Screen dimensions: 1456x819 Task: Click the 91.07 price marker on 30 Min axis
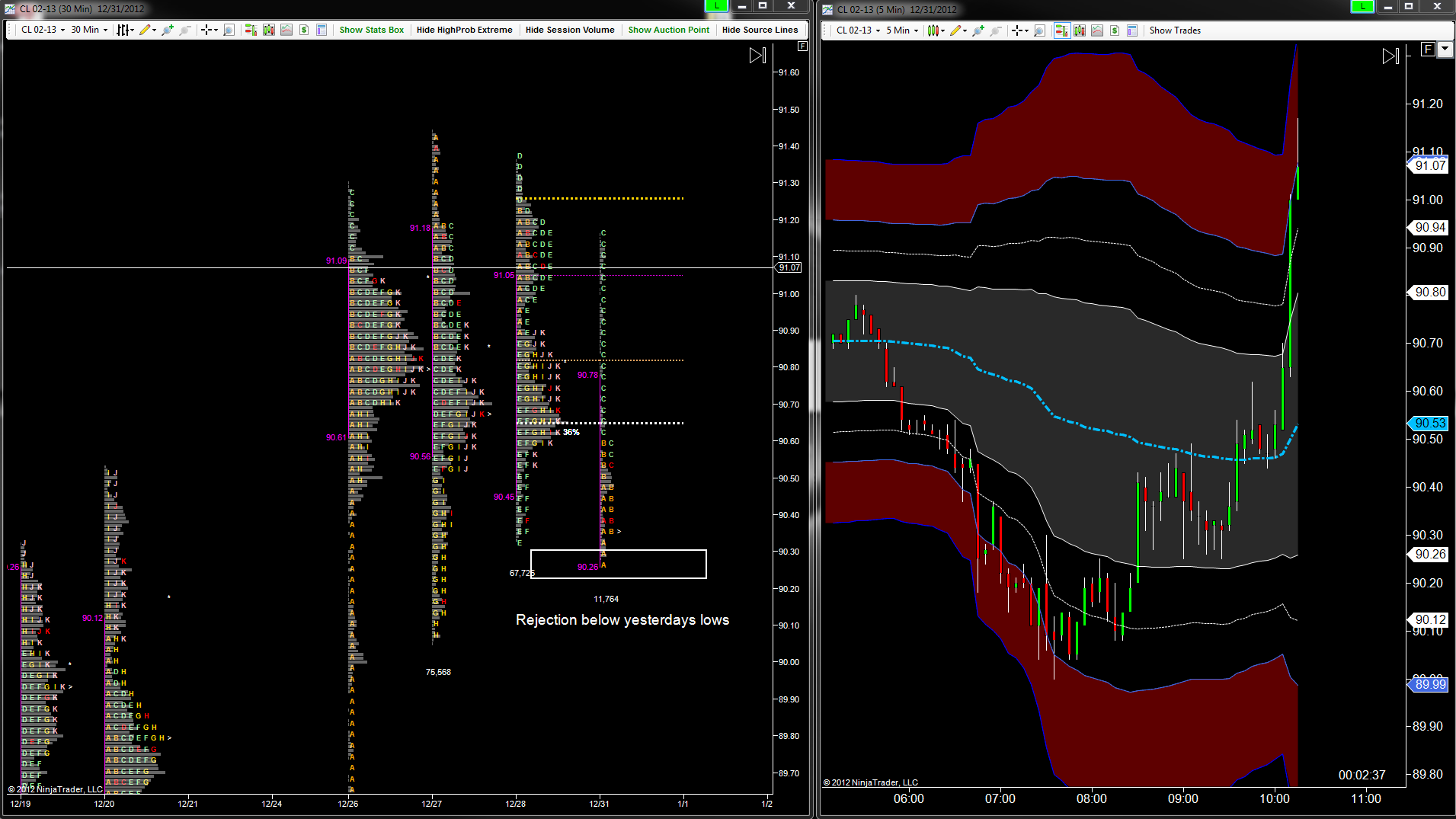pos(789,267)
